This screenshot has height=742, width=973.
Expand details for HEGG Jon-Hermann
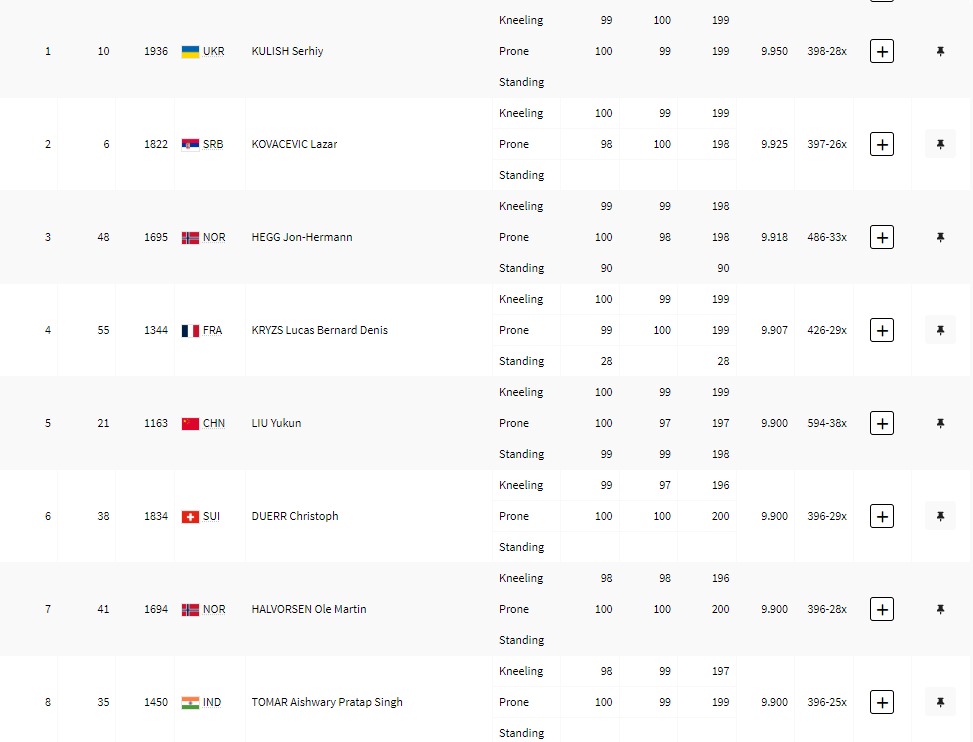[x=881, y=237]
